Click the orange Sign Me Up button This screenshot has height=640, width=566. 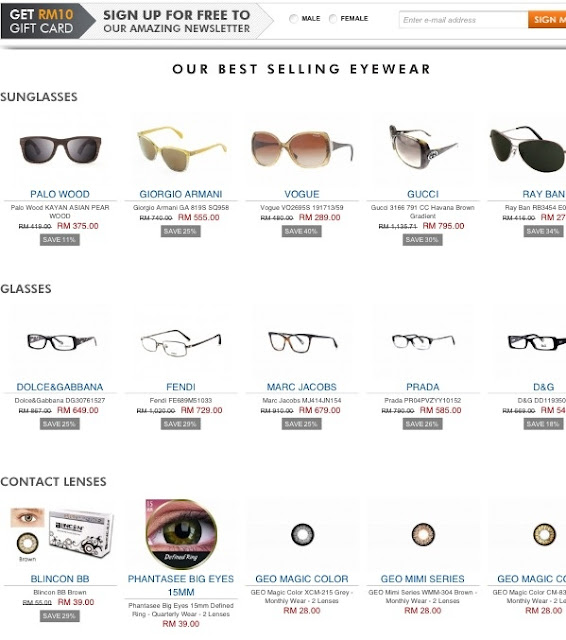547,20
